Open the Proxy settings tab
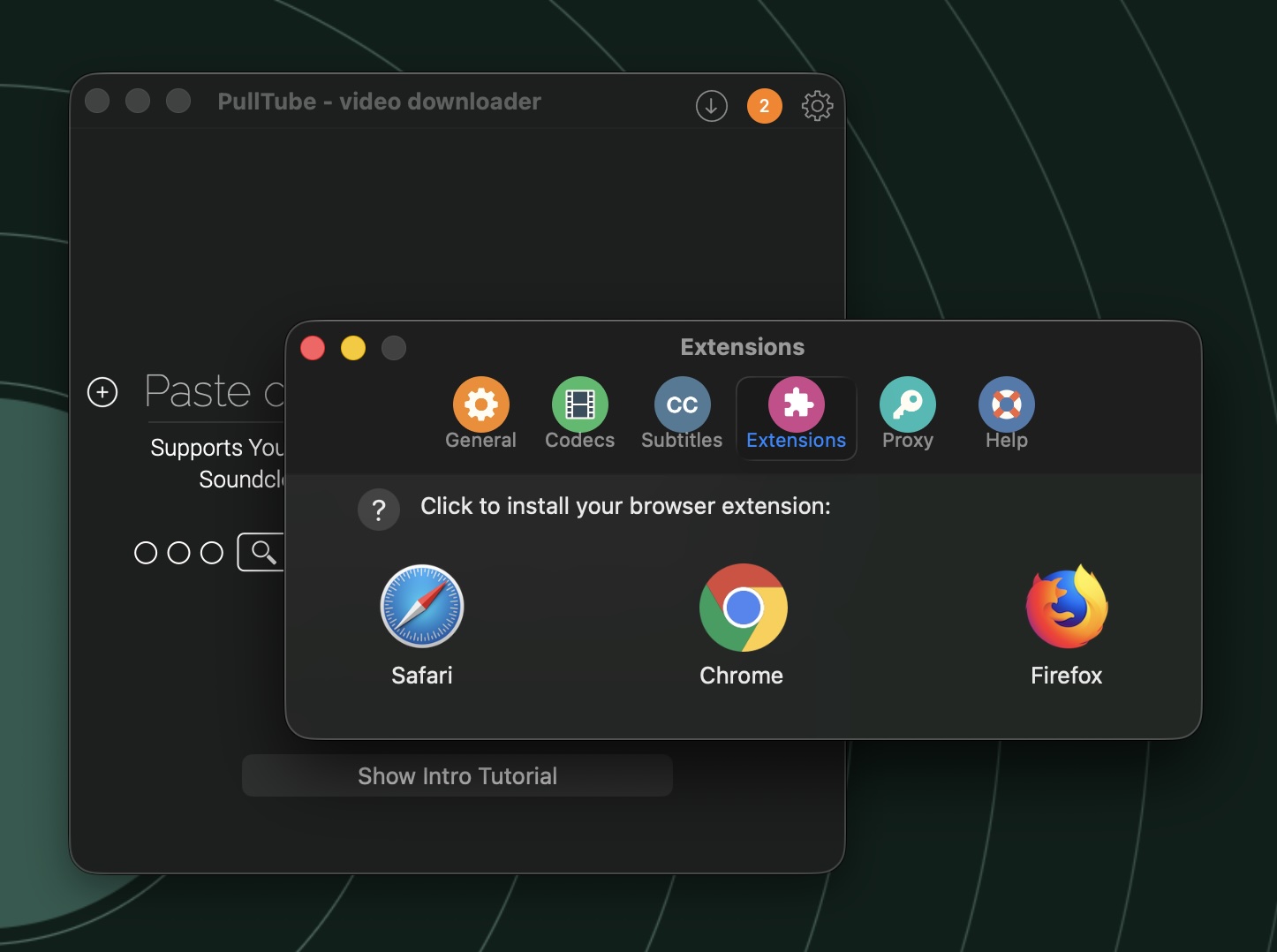1277x952 pixels. 908,415
